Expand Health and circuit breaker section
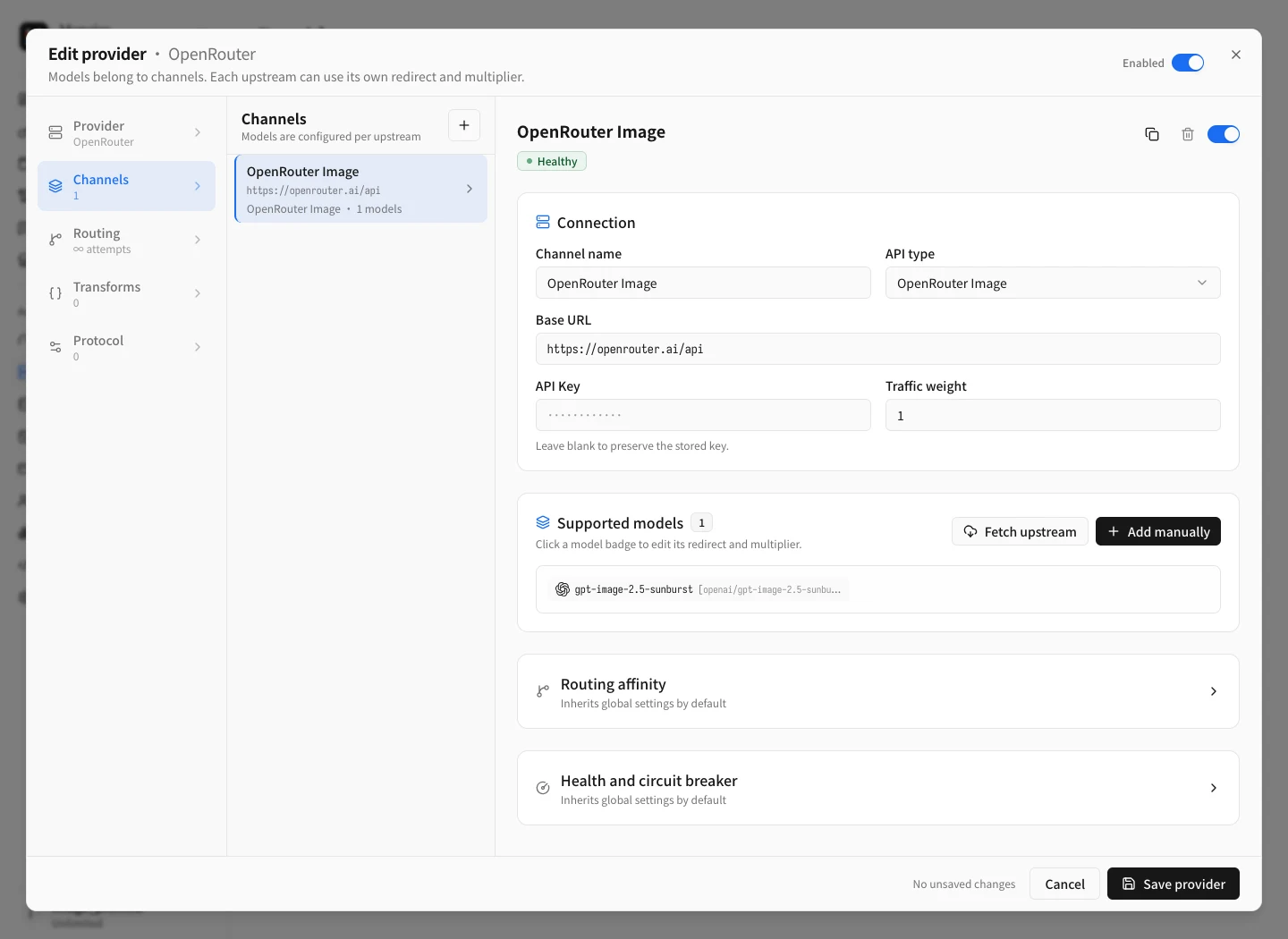Screen dimensions: 1288x939 [x=878, y=788]
